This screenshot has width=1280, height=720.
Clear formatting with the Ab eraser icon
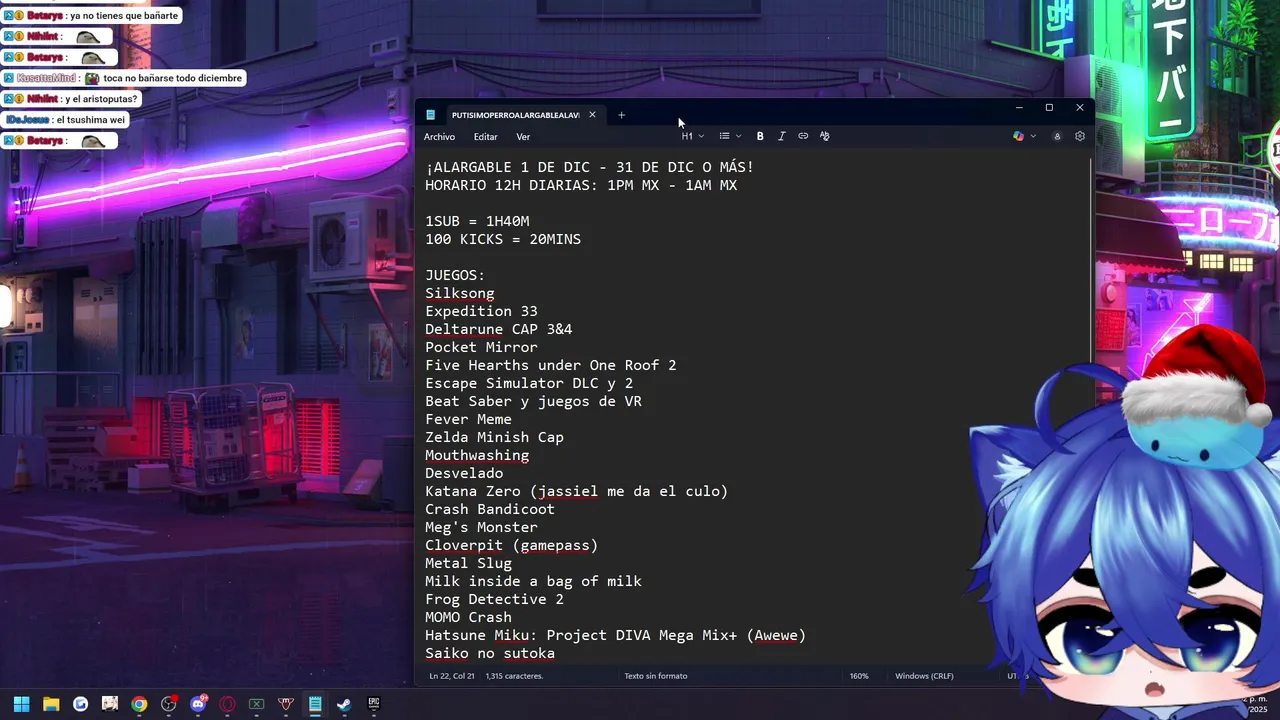[825, 136]
